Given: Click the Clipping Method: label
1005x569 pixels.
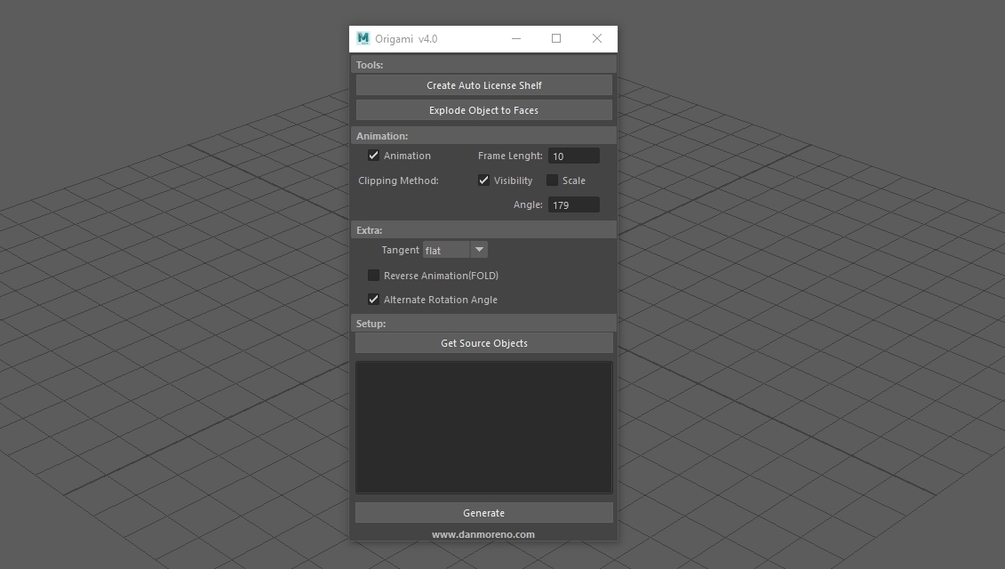Looking at the screenshot, I should click(x=398, y=181).
